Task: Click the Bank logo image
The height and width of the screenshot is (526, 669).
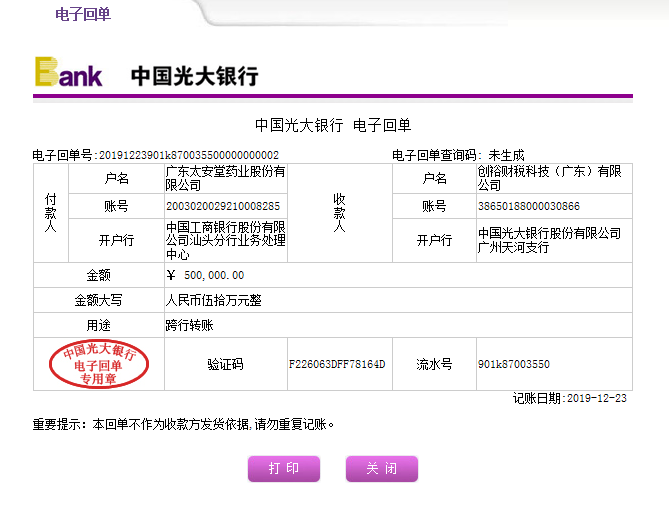Action: tap(68, 72)
